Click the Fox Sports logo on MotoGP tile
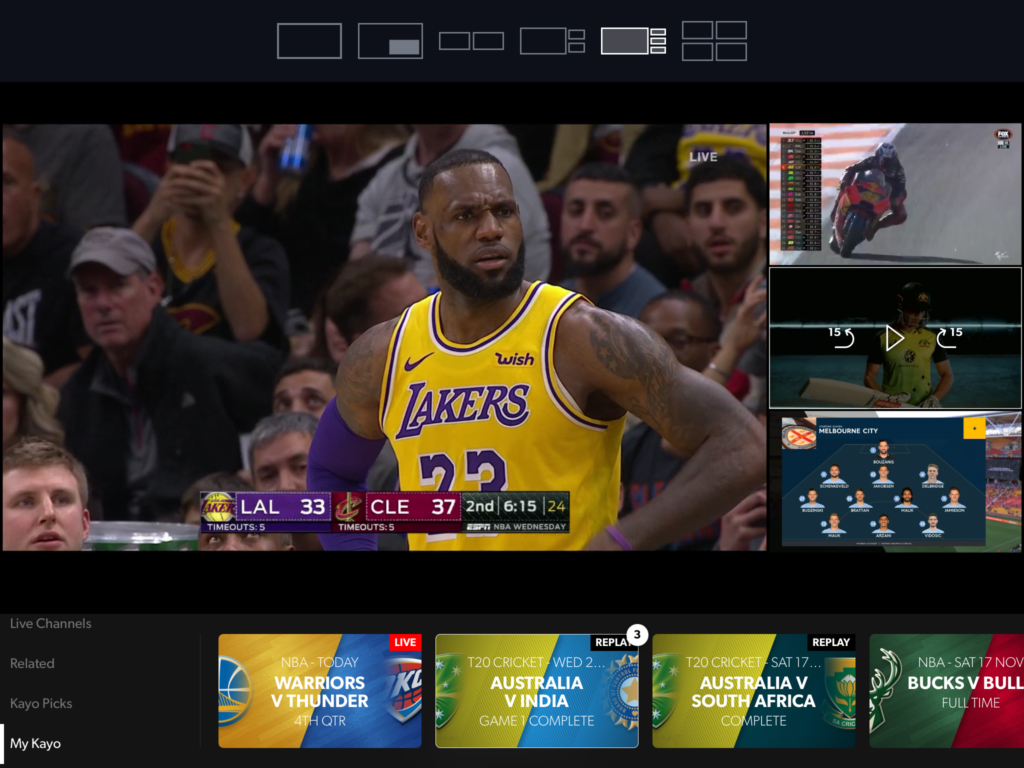The height and width of the screenshot is (768, 1024). [x=1003, y=138]
